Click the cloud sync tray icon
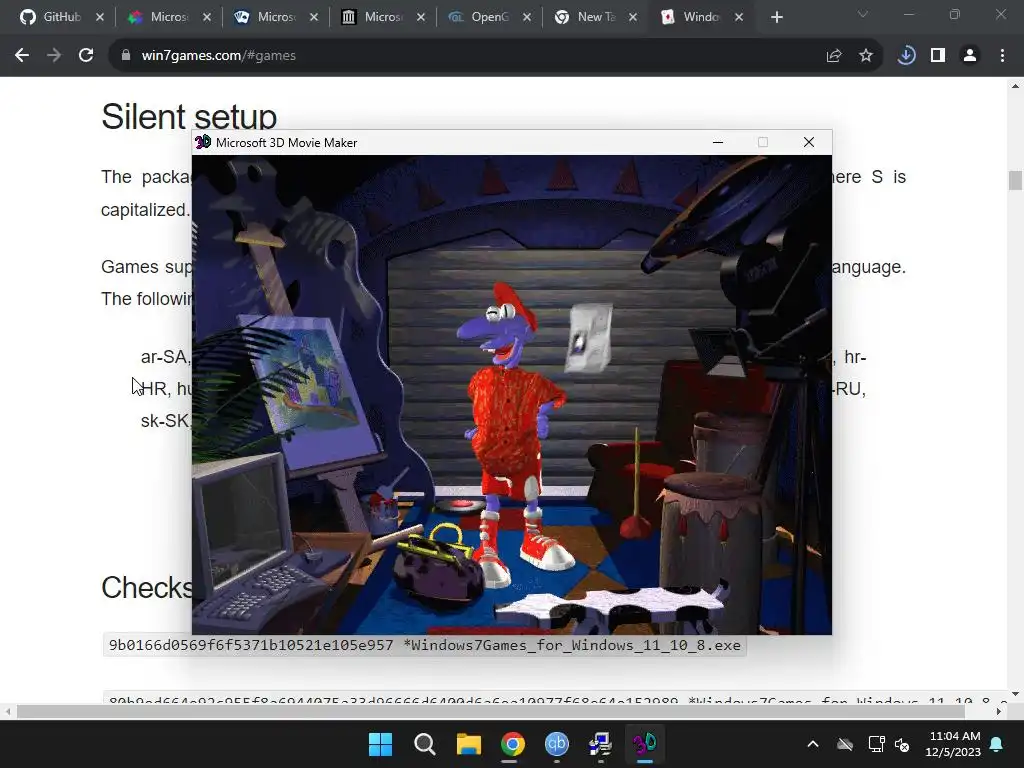The width and height of the screenshot is (1024, 768). coord(845,744)
